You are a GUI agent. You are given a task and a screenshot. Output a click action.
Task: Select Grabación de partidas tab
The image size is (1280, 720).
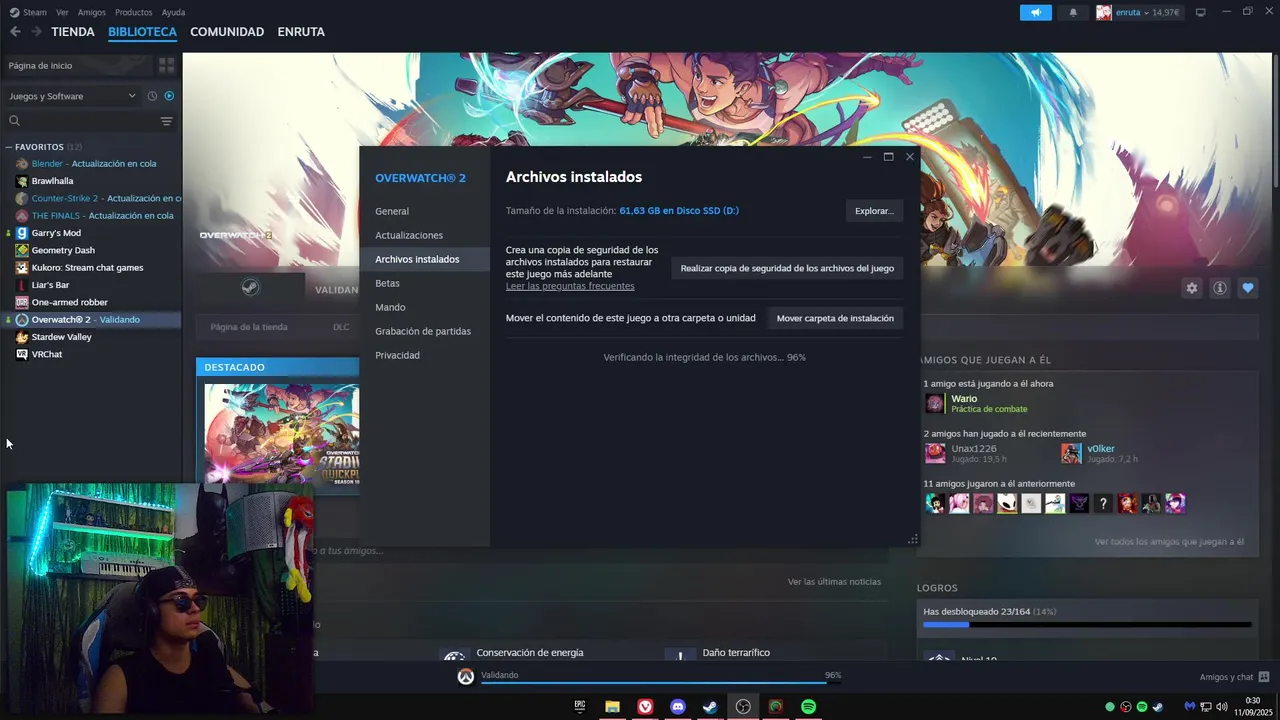(425, 331)
